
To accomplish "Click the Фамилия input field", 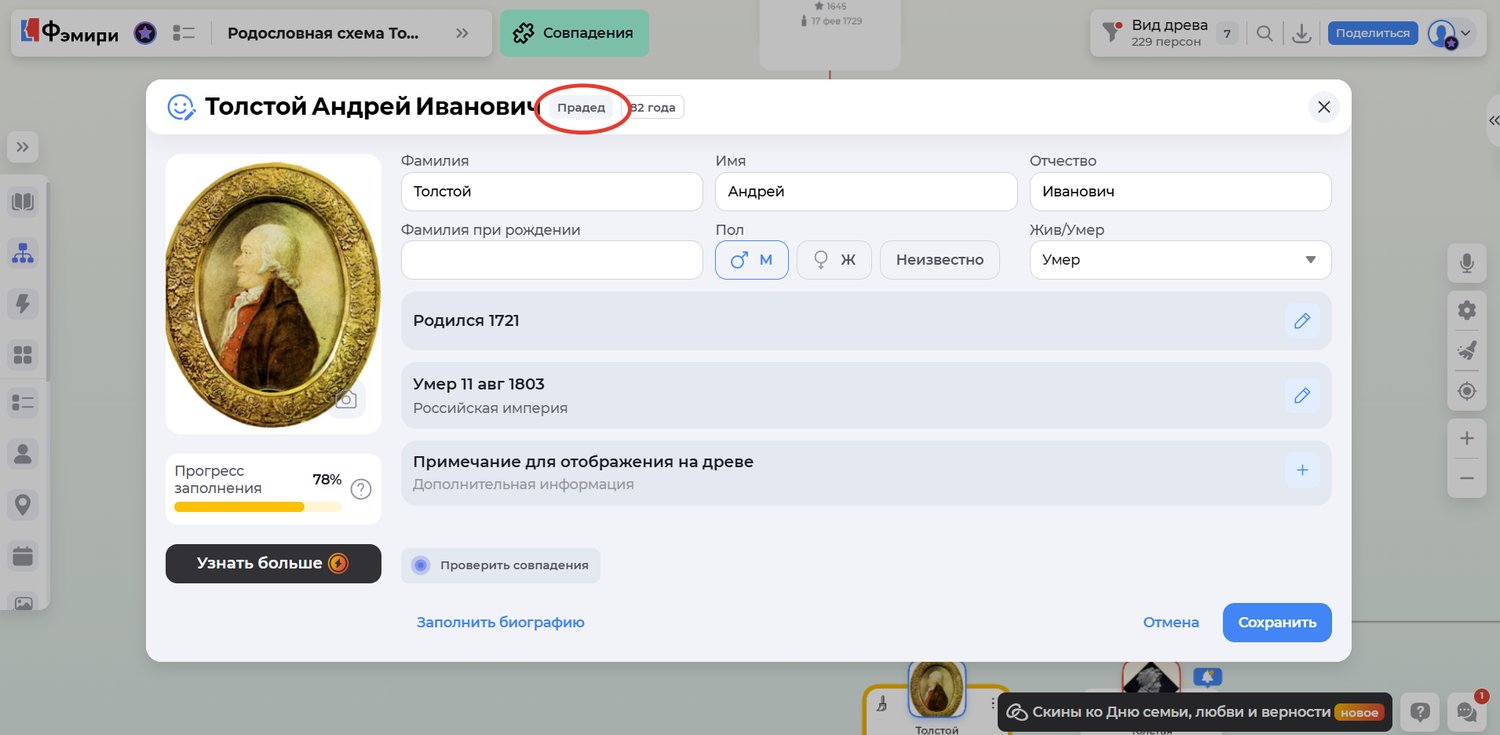I will [x=552, y=192].
